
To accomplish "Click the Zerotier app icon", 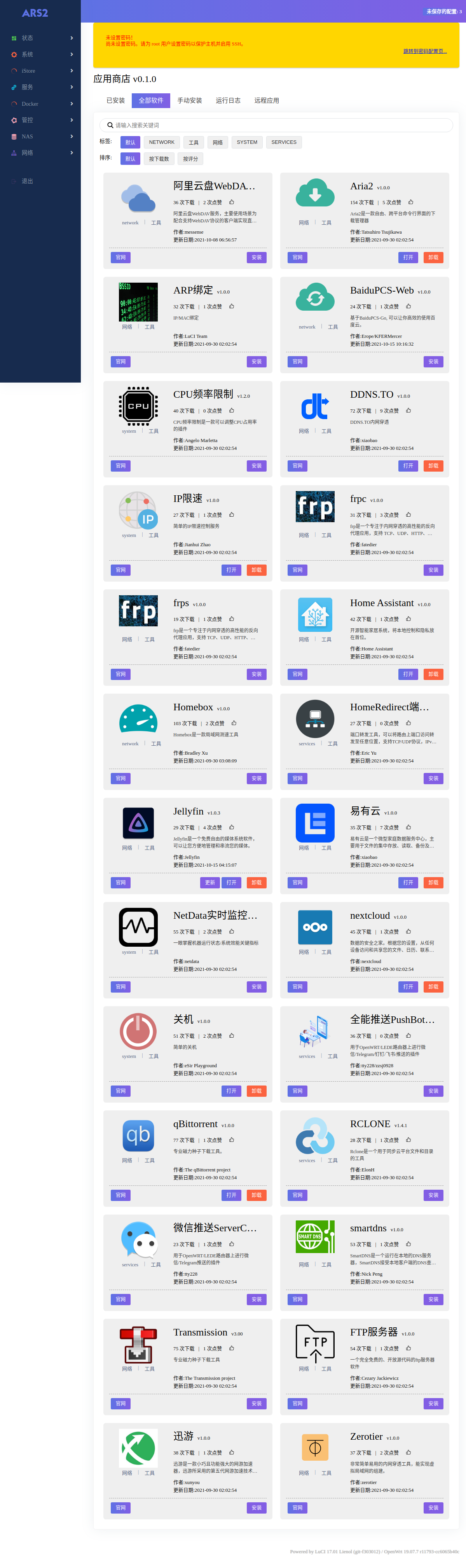I will [x=315, y=1448].
